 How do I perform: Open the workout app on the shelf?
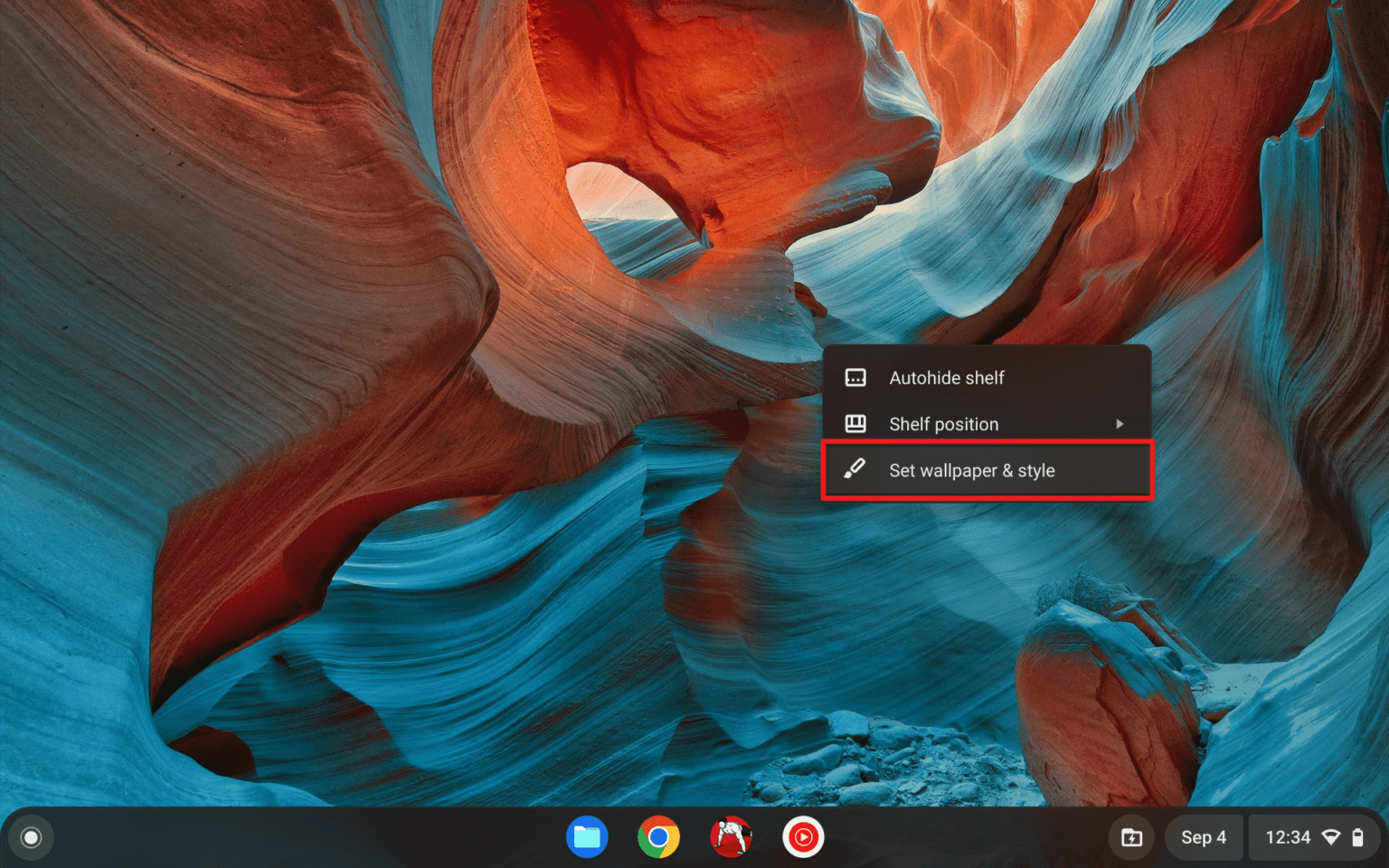[x=731, y=837]
